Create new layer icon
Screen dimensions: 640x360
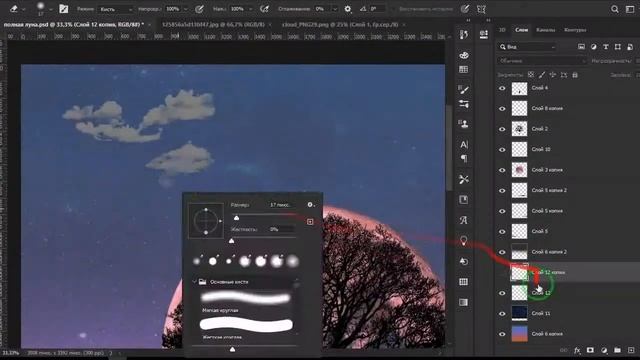[x=631, y=350]
